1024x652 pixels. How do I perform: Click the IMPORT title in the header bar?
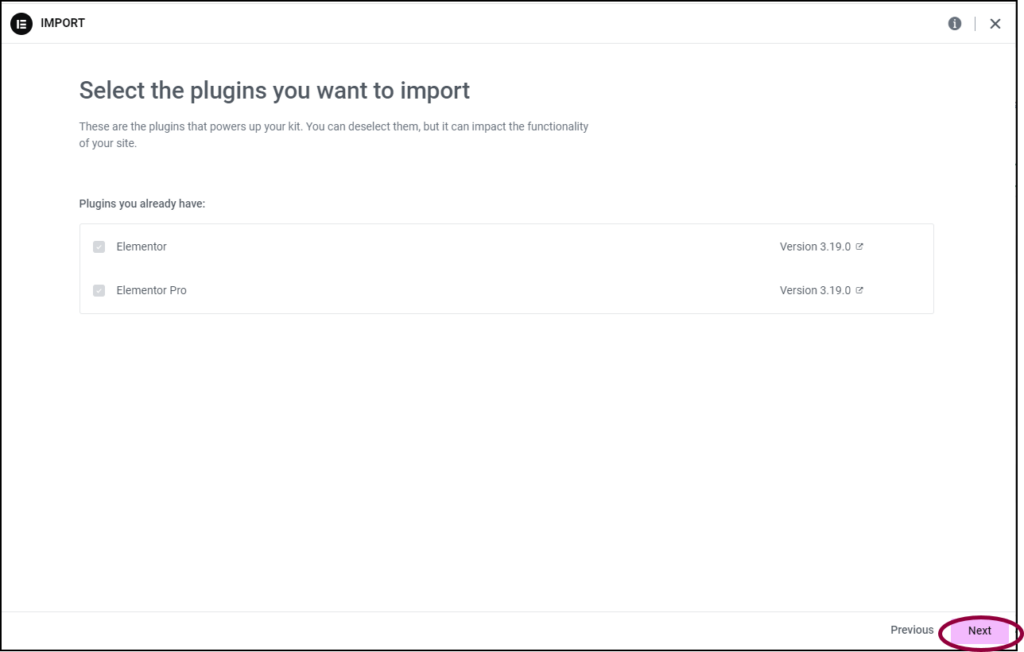point(63,23)
